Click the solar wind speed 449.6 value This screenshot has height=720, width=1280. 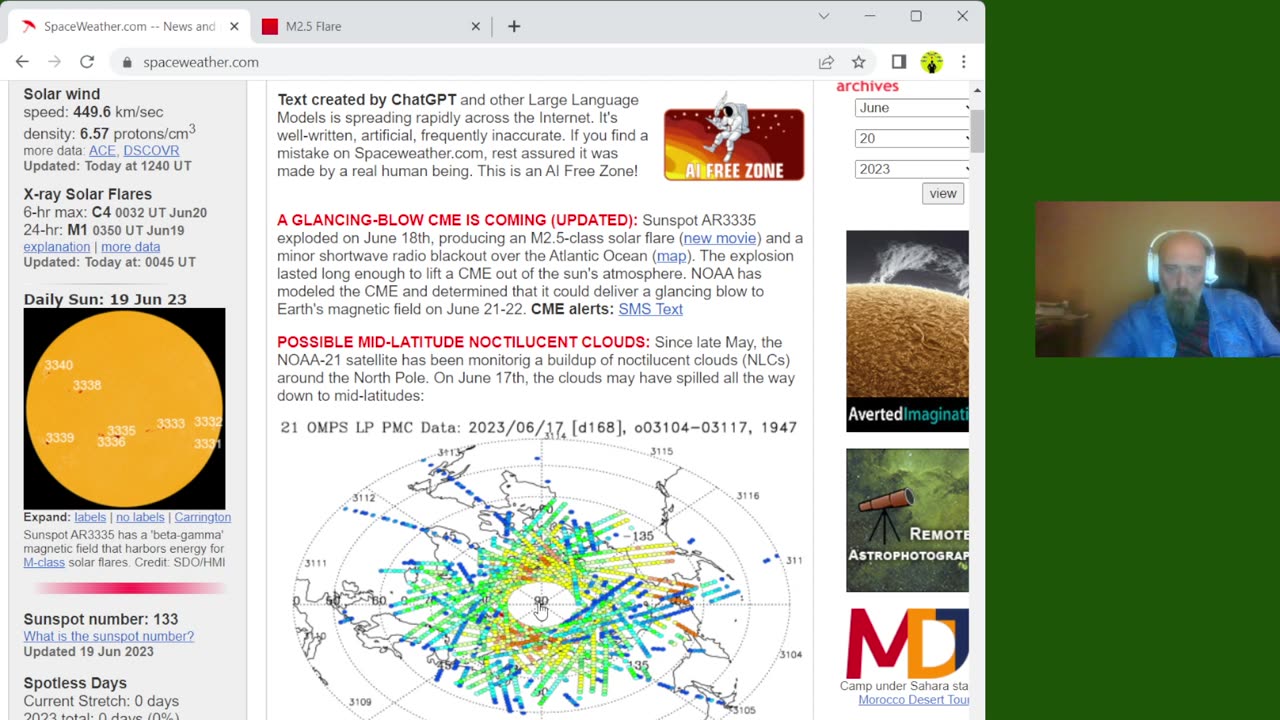click(92, 112)
